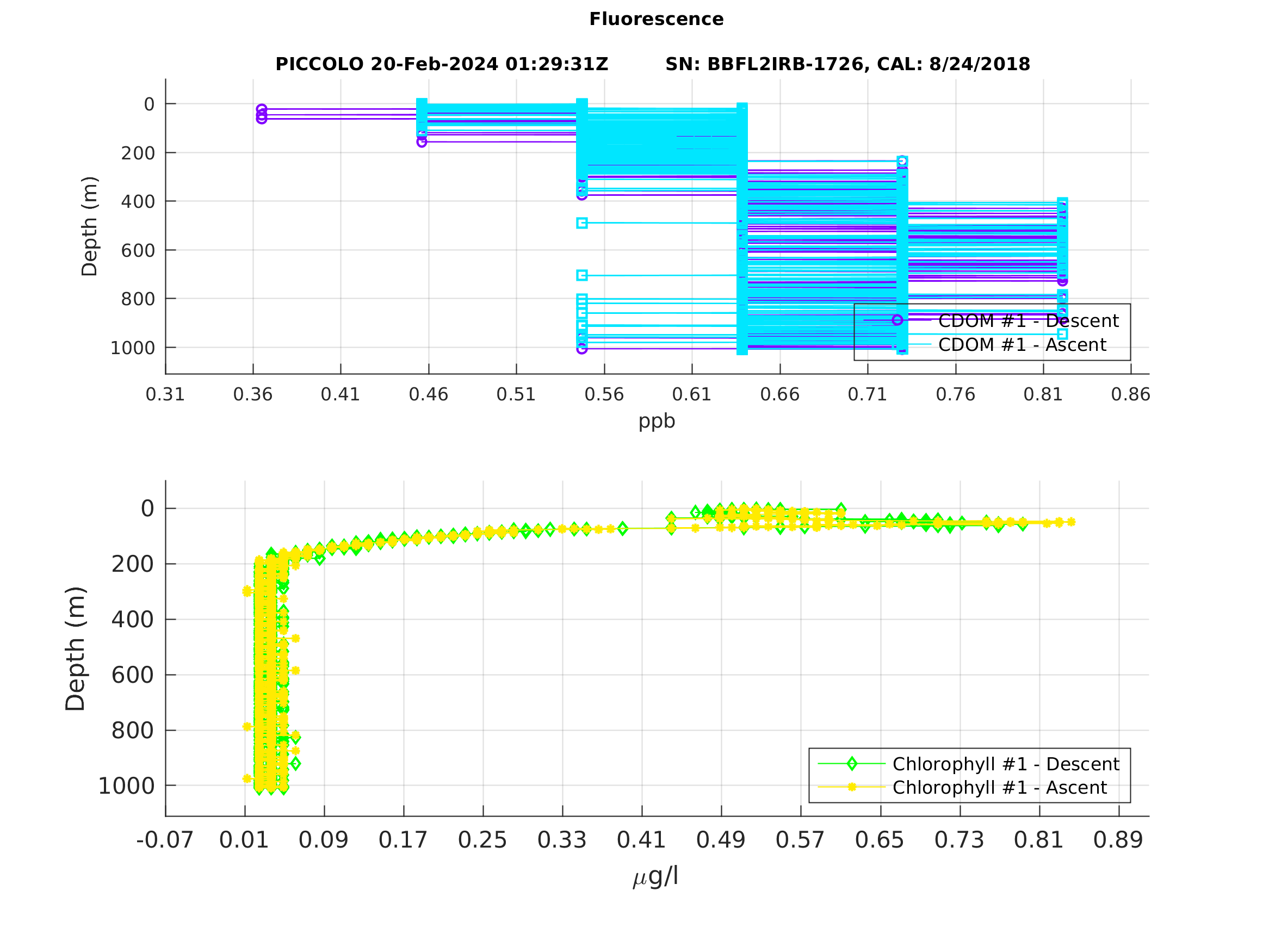
Task: Click the 0.73 tick label on µg/l axis
Action: pyautogui.click(x=959, y=839)
